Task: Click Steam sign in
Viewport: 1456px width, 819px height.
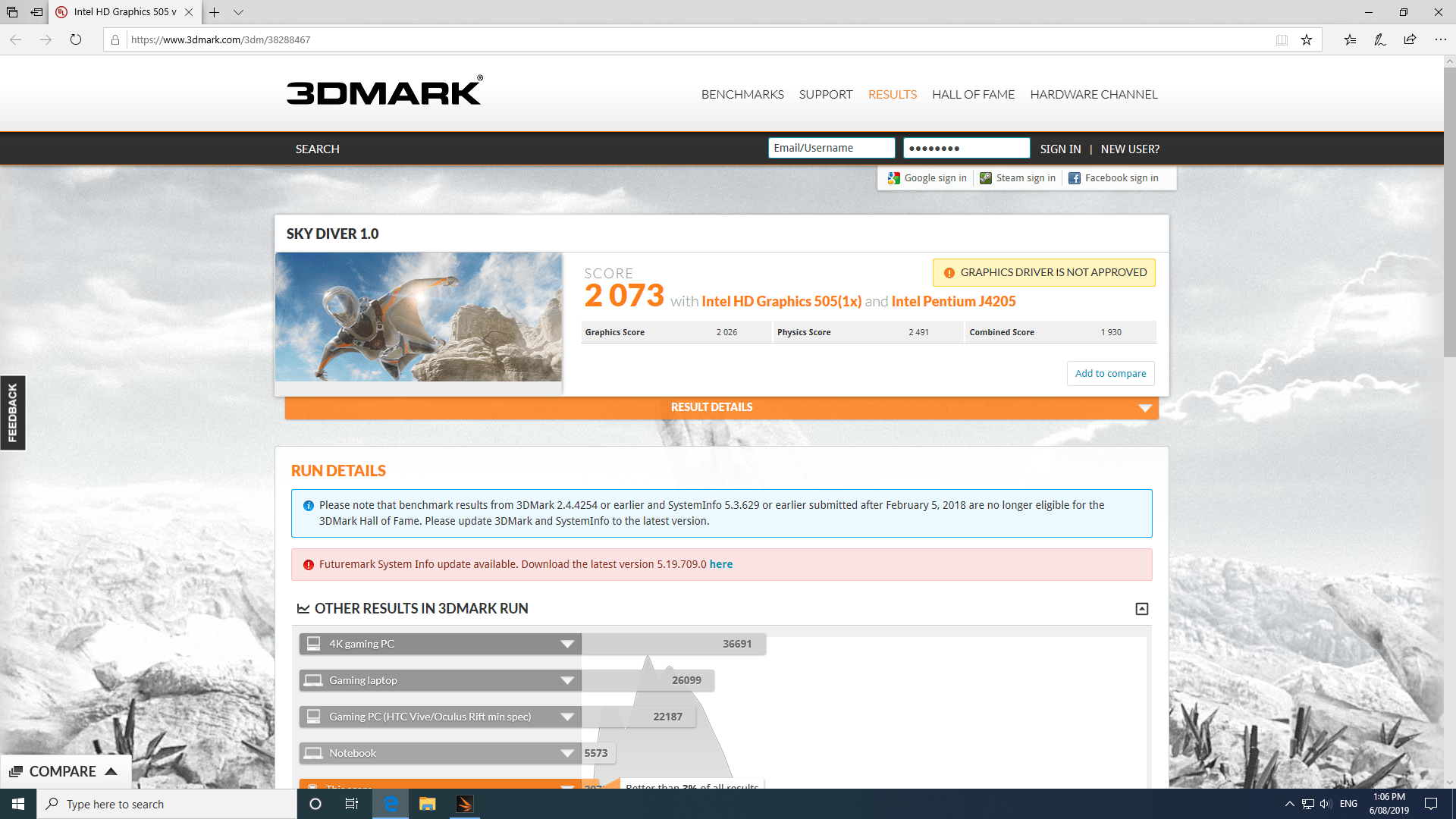Action: tap(1018, 178)
